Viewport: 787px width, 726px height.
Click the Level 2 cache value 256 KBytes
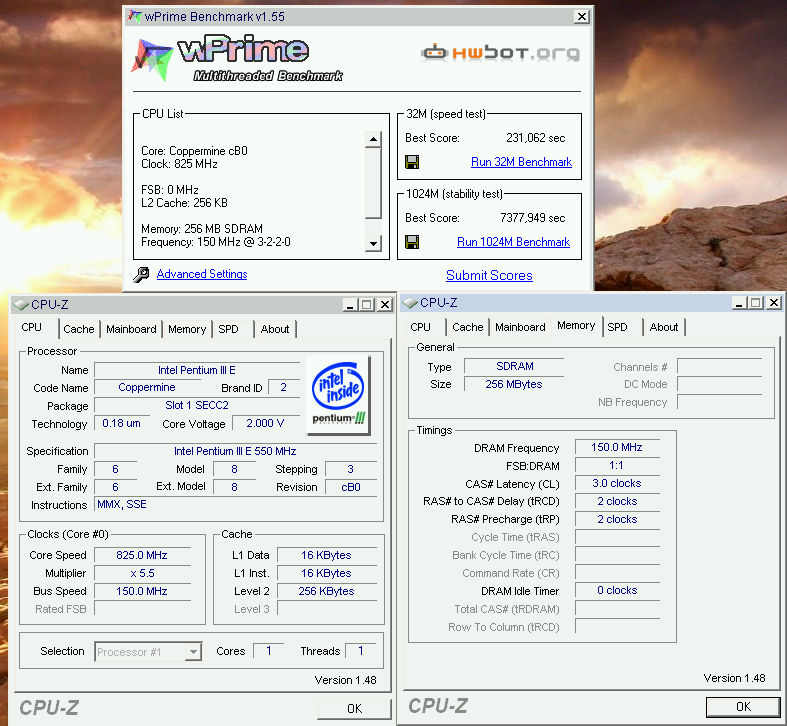pos(326,591)
